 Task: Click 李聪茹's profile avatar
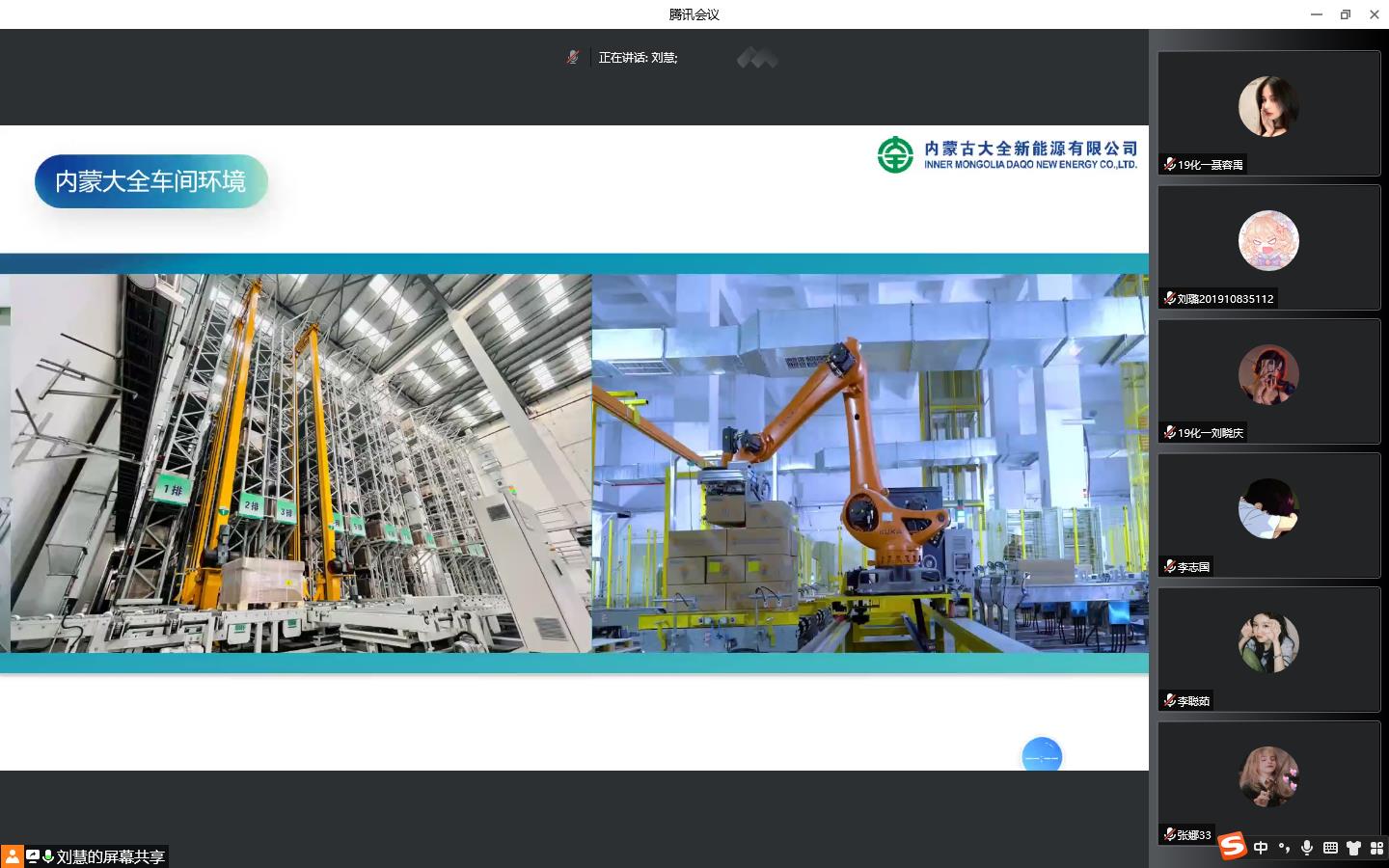click(1268, 642)
